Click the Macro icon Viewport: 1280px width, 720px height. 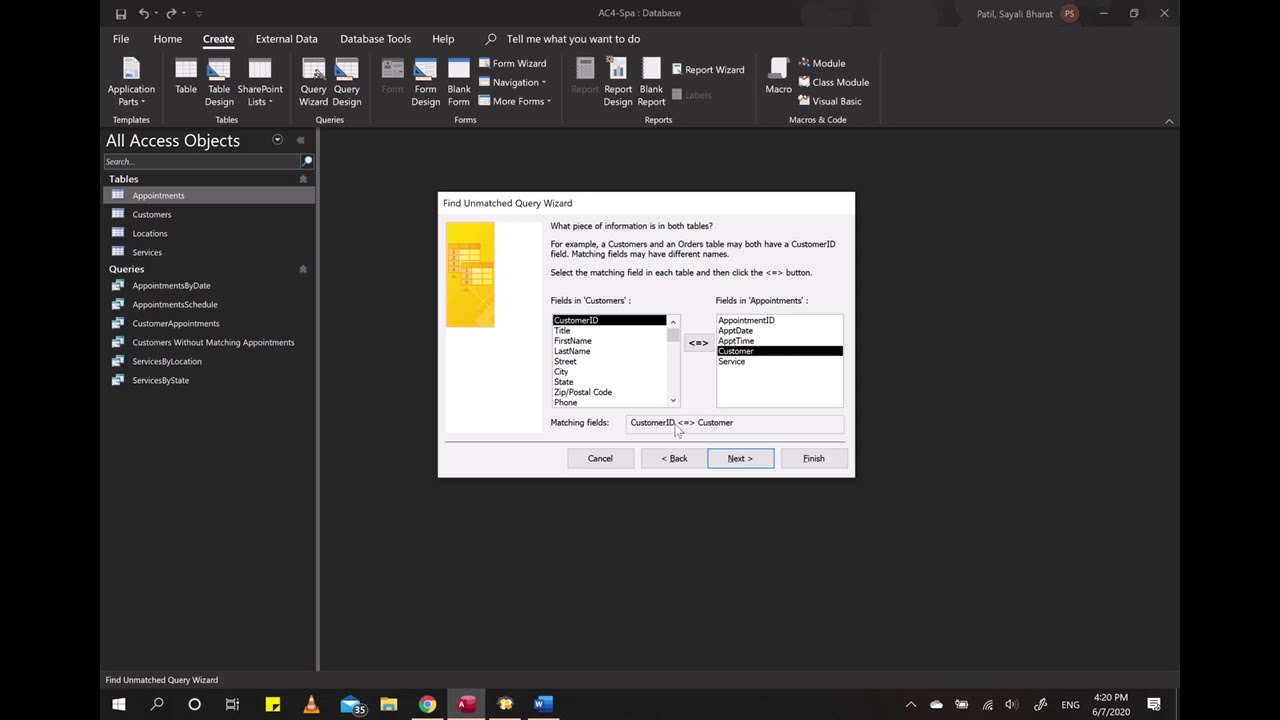pyautogui.click(x=778, y=77)
